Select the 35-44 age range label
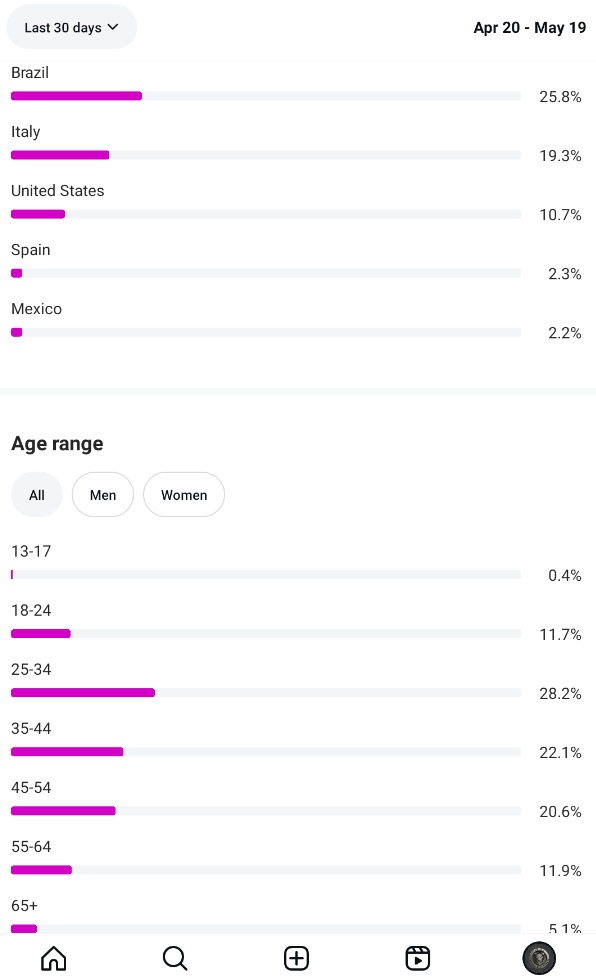 click(31, 728)
